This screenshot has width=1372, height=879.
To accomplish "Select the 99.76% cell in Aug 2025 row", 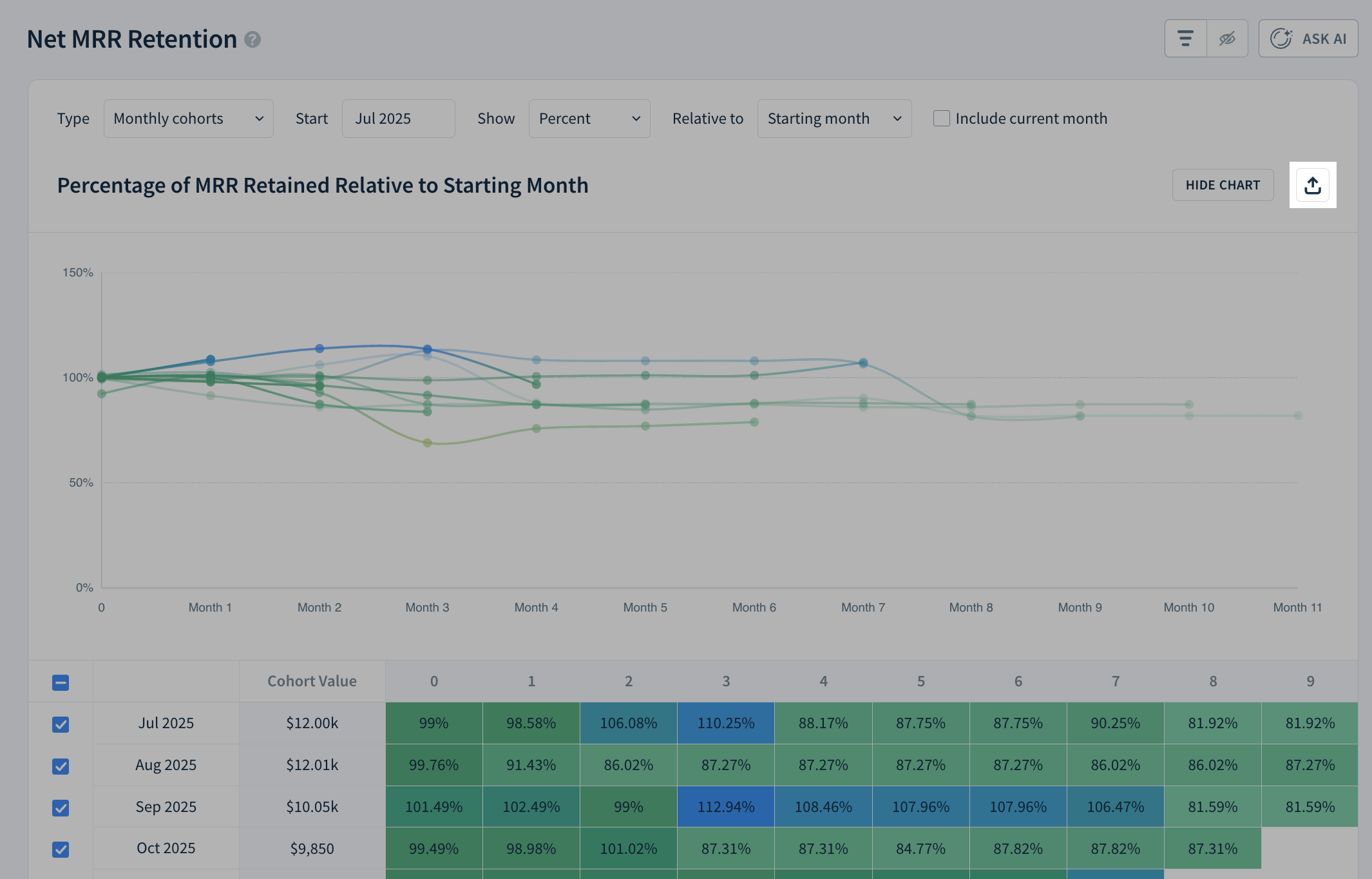I will pos(434,765).
